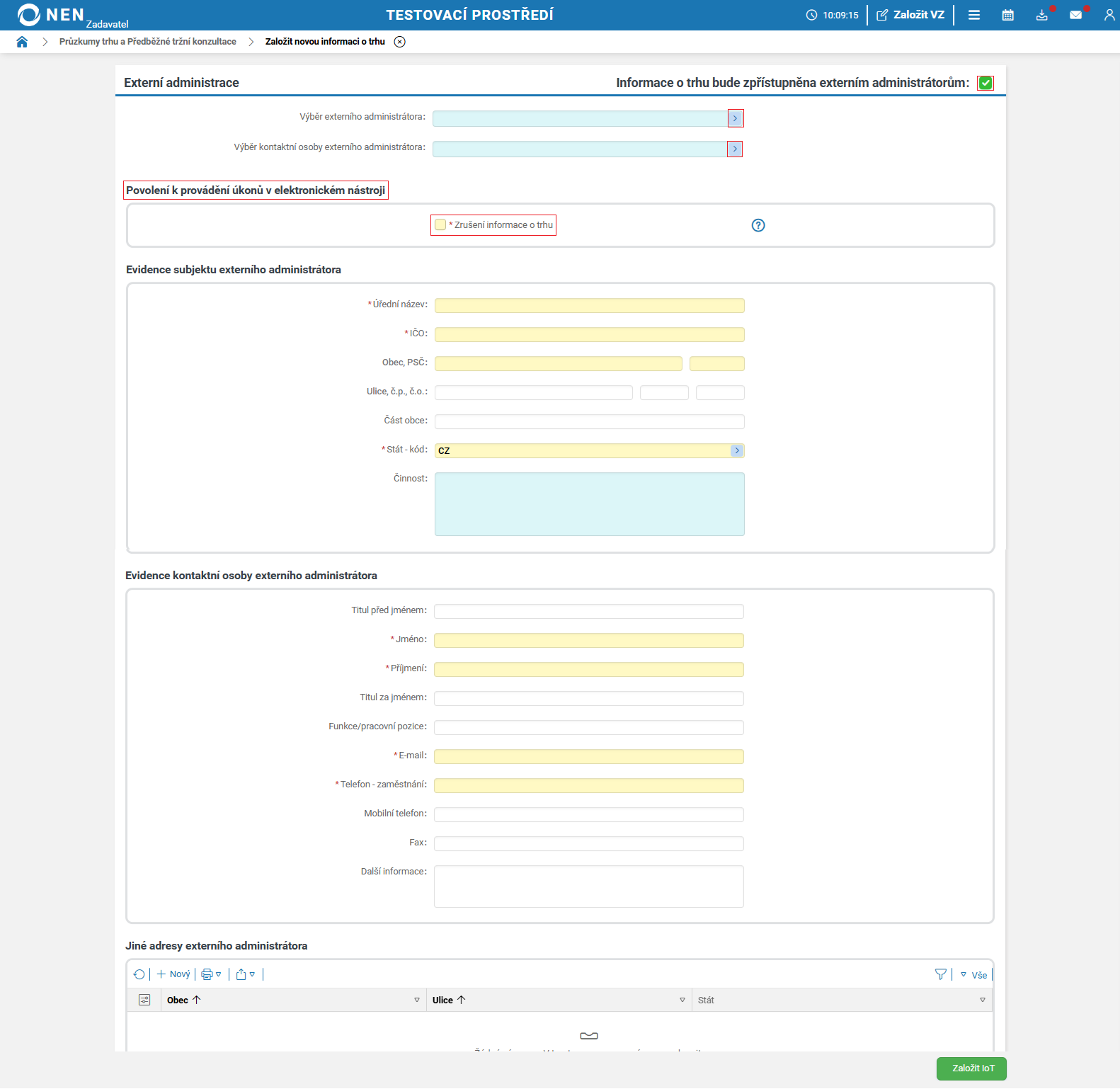Open table column settings icon
The image size is (1120, 1089).
(144, 1000)
